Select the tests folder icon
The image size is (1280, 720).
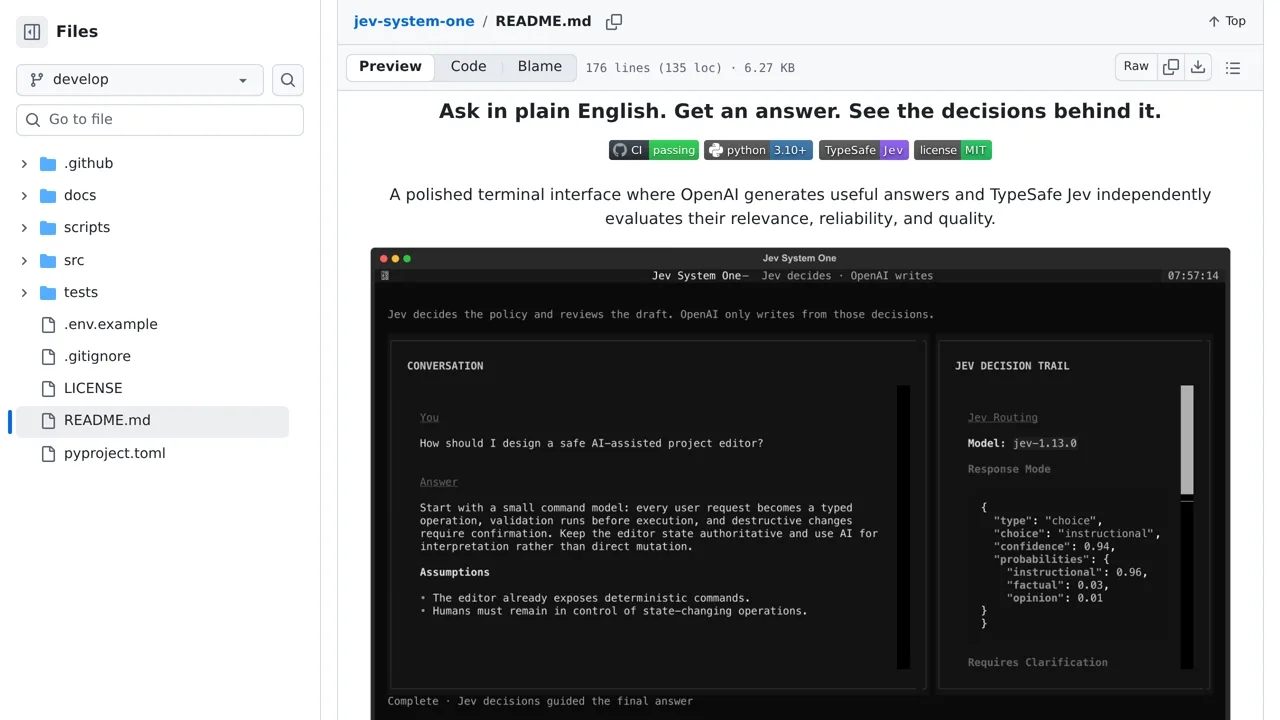click(48, 292)
